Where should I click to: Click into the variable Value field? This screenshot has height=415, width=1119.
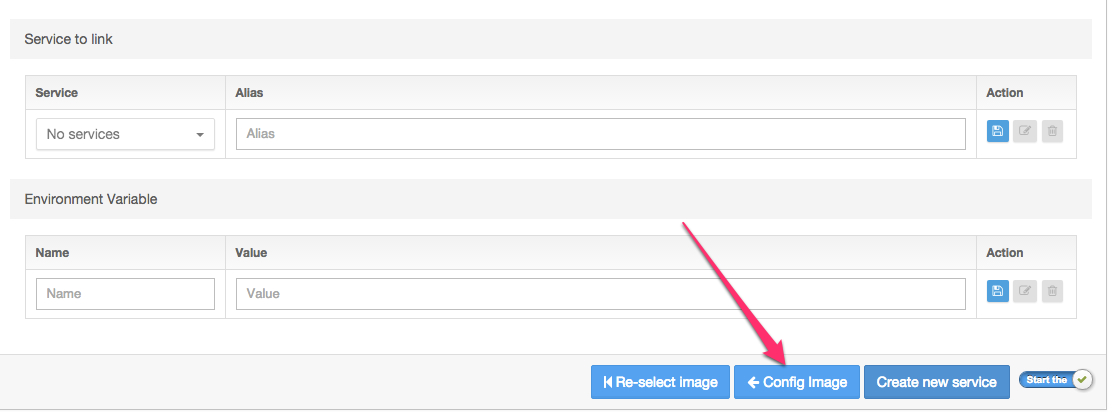pyautogui.click(x=601, y=294)
